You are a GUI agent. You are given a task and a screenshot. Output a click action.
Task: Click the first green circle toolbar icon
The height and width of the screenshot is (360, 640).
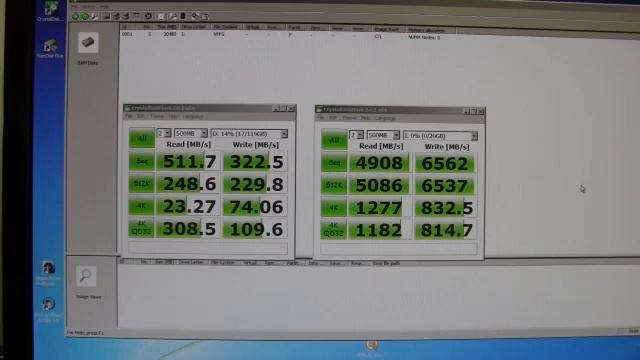coord(75,16)
